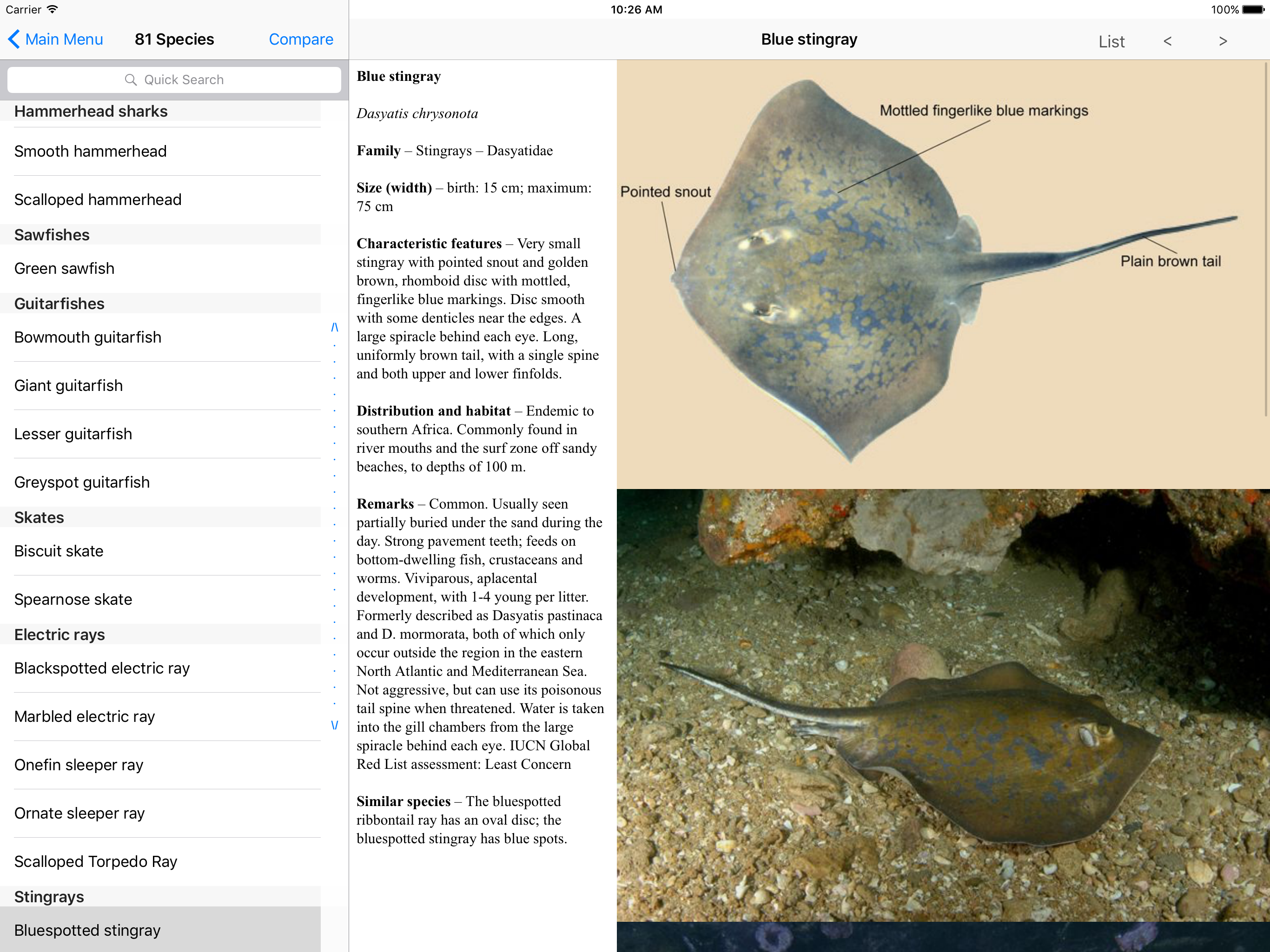This screenshot has width=1270, height=952.
Task: Go back to Main Menu
Action: [x=56, y=39]
